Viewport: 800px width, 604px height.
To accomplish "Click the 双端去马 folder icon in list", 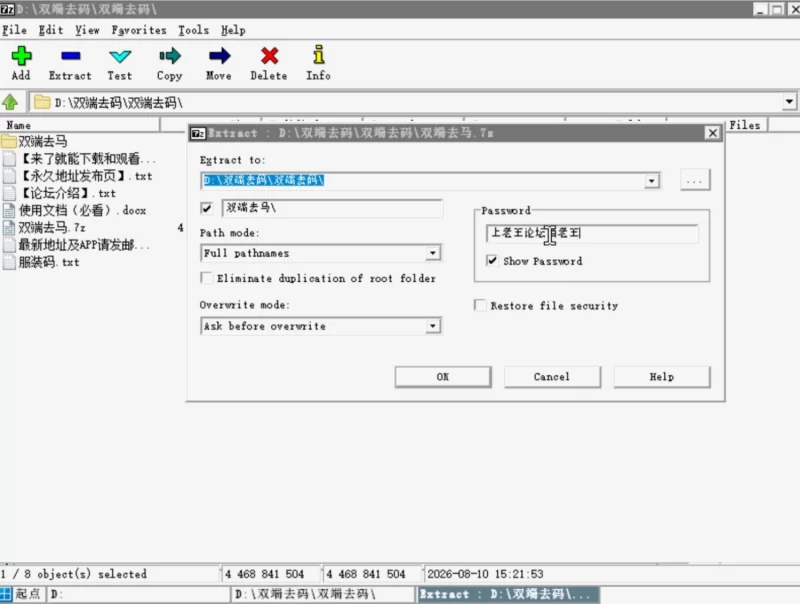I will 9,141.
